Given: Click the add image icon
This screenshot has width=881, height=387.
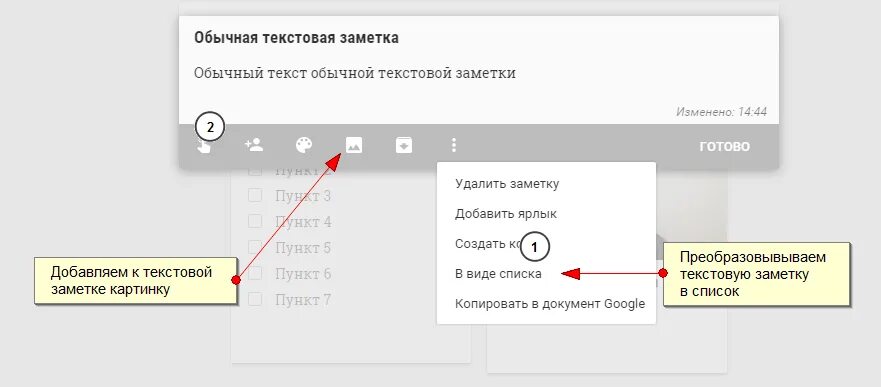Looking at the screenshot, I should [353, 145].
